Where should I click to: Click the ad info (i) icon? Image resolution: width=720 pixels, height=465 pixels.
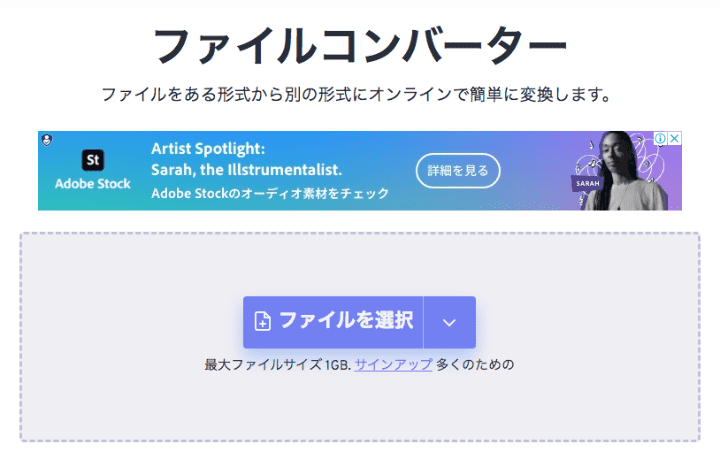[660, 138]
